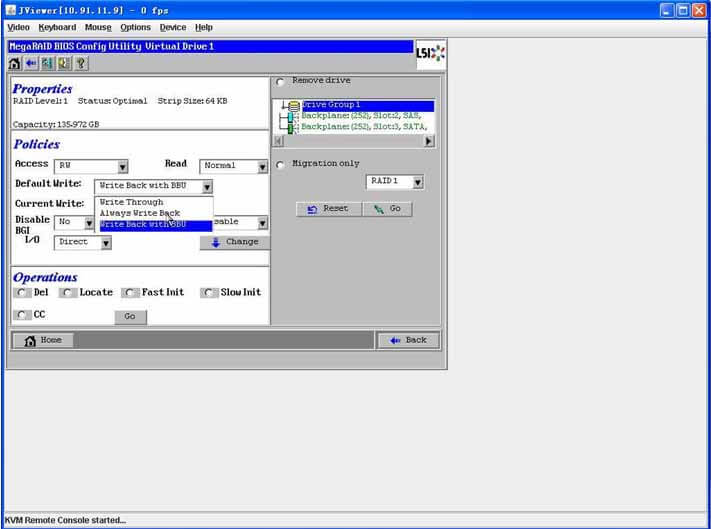Open the Access policy dropdown
Image resolution: width=711 pixels, height=529 pixels.
pyautogui.click(x=122, y=167)
